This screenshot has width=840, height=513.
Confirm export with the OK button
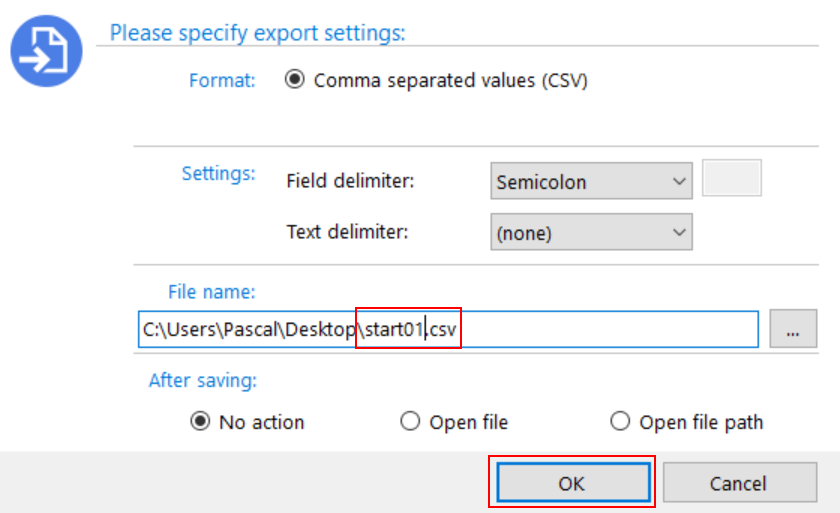click(571, 483)
